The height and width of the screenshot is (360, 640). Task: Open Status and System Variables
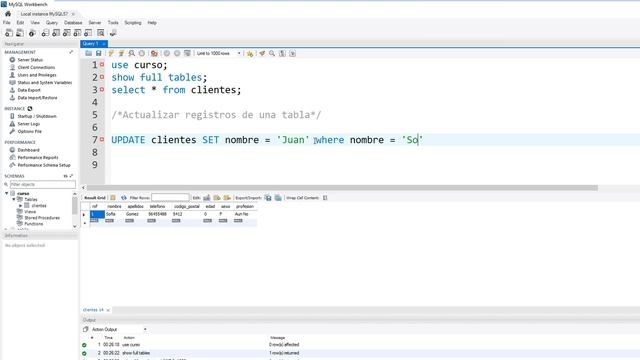pos(44,82)
